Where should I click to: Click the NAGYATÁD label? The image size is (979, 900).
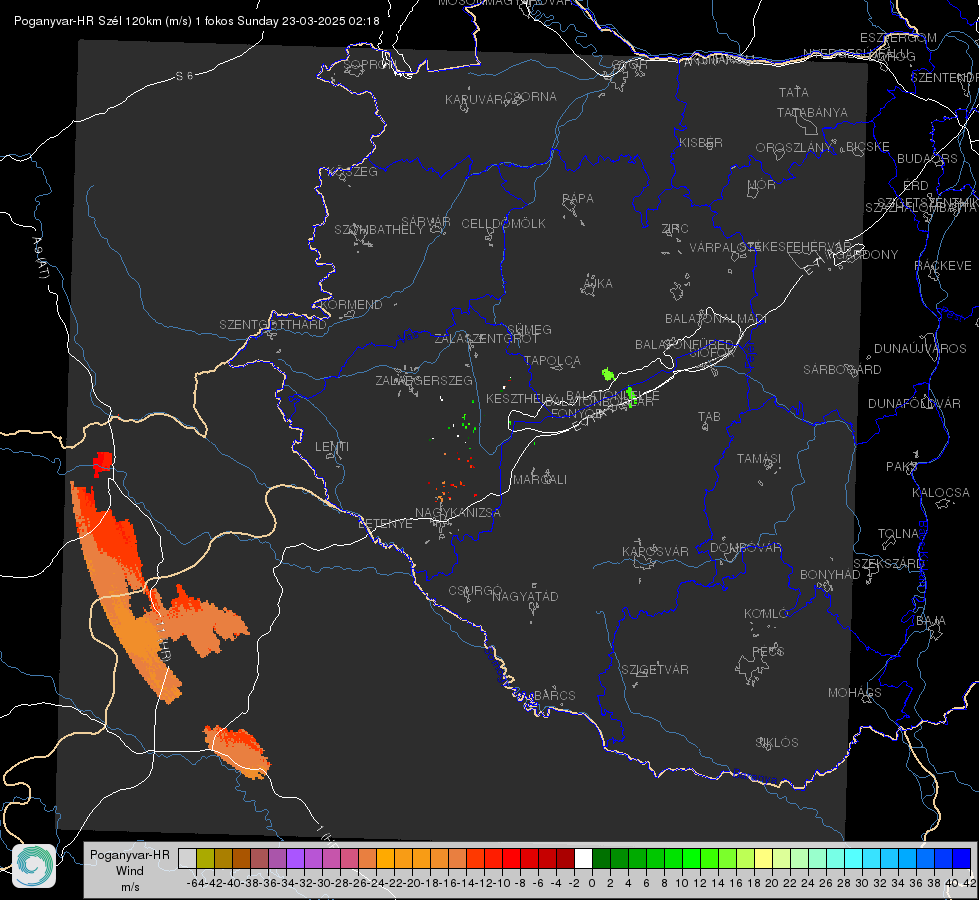tap(525, 596)
